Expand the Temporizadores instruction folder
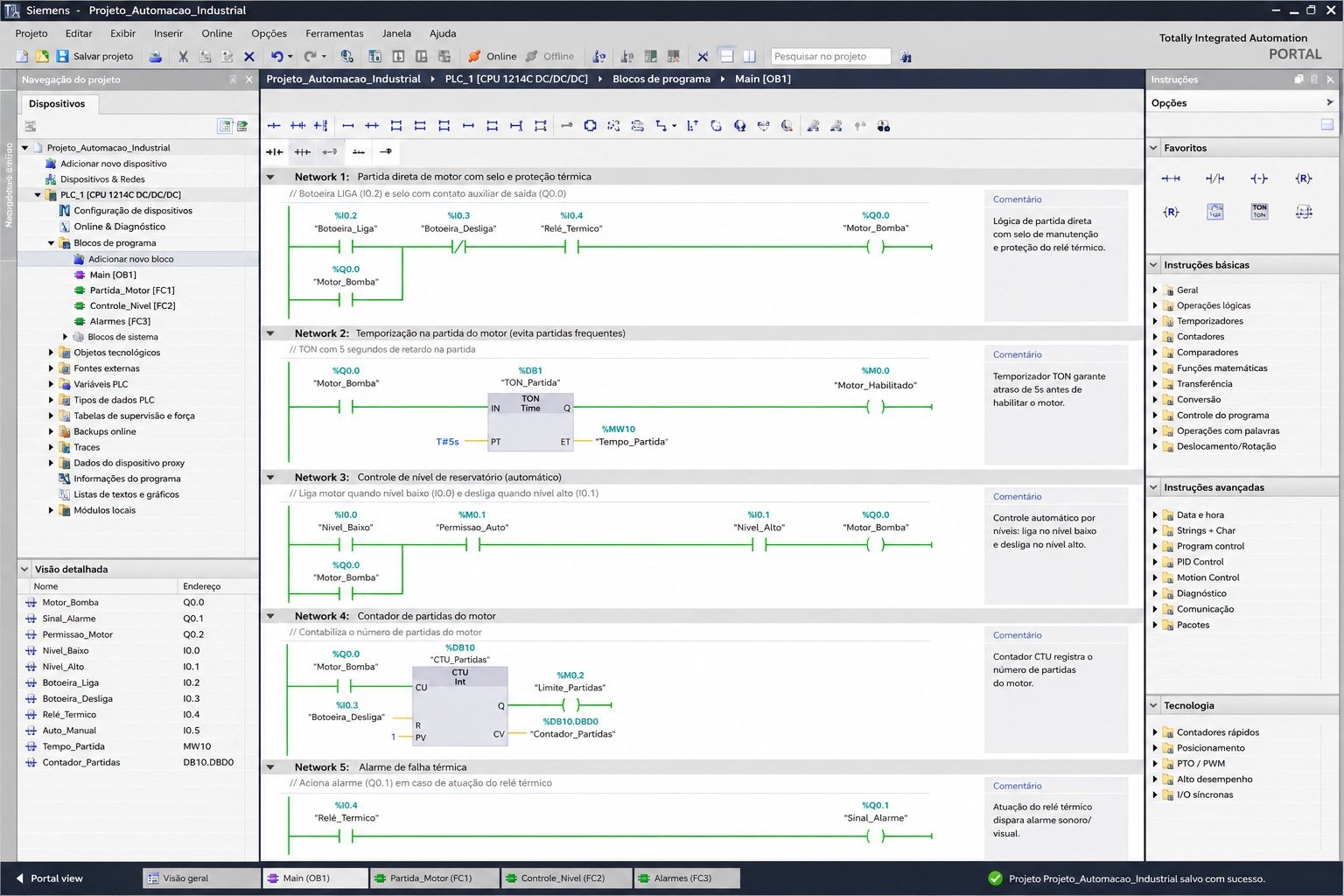This screenshot has width=1344, height=896. [1155, 321]
